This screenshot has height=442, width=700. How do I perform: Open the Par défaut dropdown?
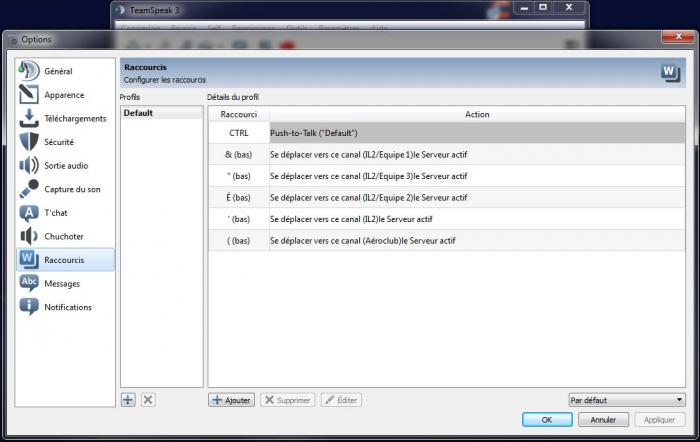(x=627, y=400)
